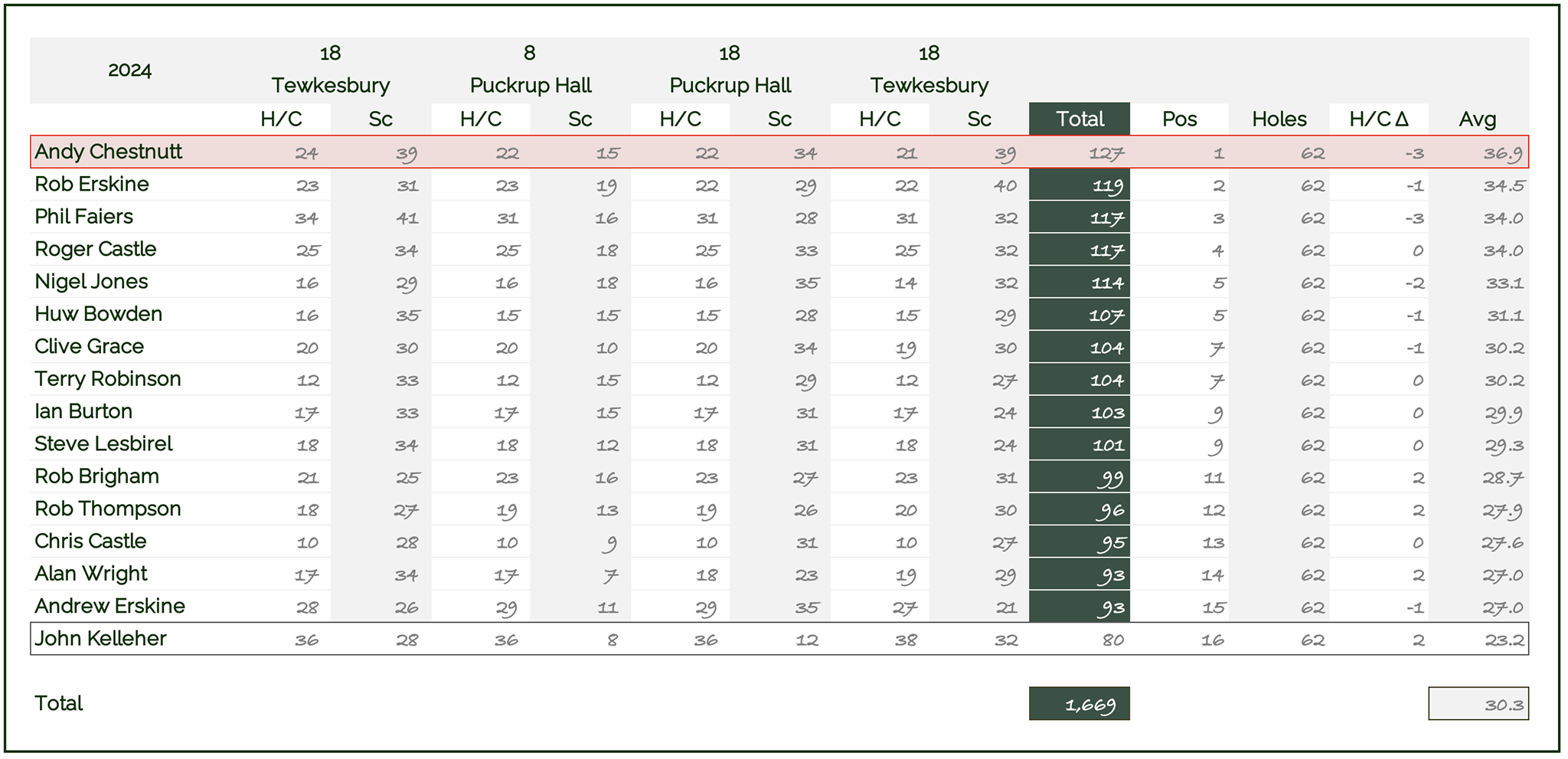Click the Holes column header
This screenshot has width=1568, height=759.
point(1279,119)
